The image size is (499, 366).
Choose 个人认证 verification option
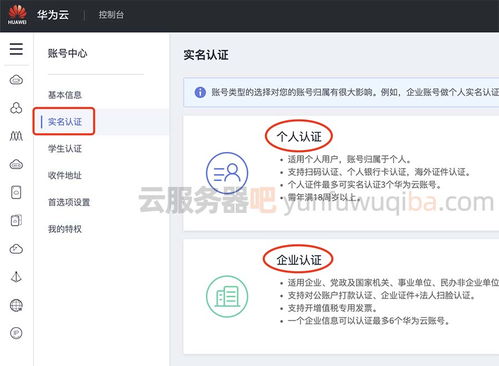point(299,136)
